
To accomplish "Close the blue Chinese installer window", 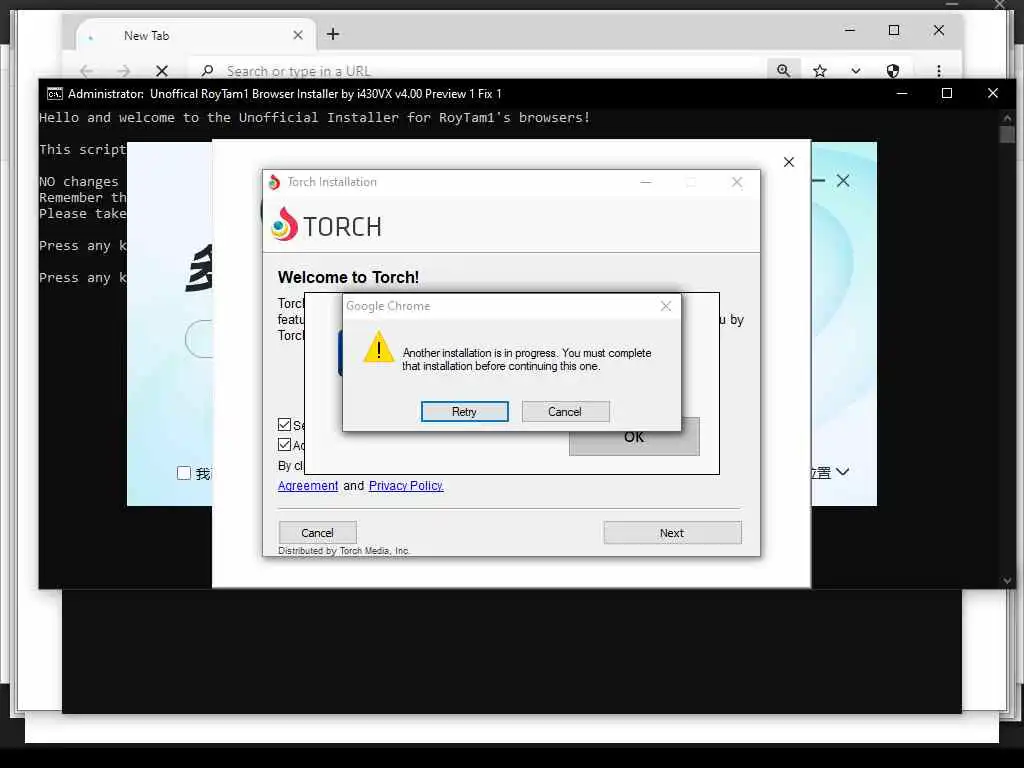I will click(843, 181).
